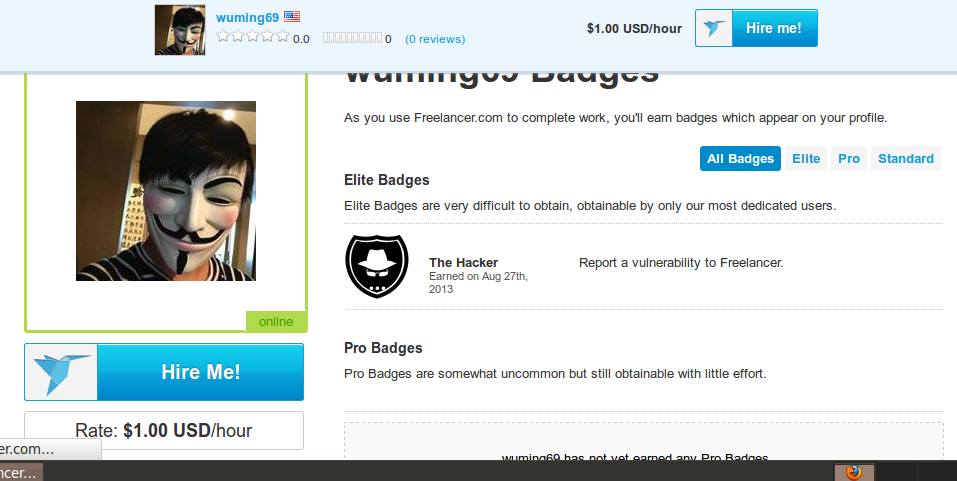
Task: Open the wuming69 username link
Action: pyautogui.click(x=247, y=17)
